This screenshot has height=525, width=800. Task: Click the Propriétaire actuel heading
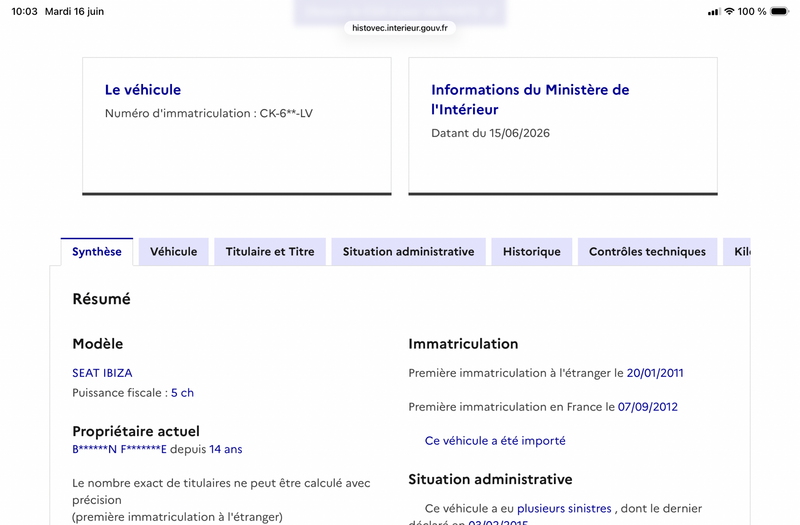click(136, 432)
